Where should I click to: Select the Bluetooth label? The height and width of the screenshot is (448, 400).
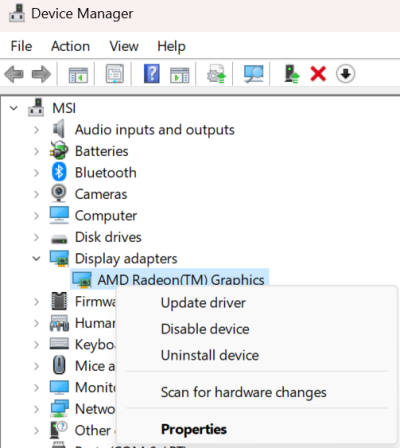coord(106,173)
